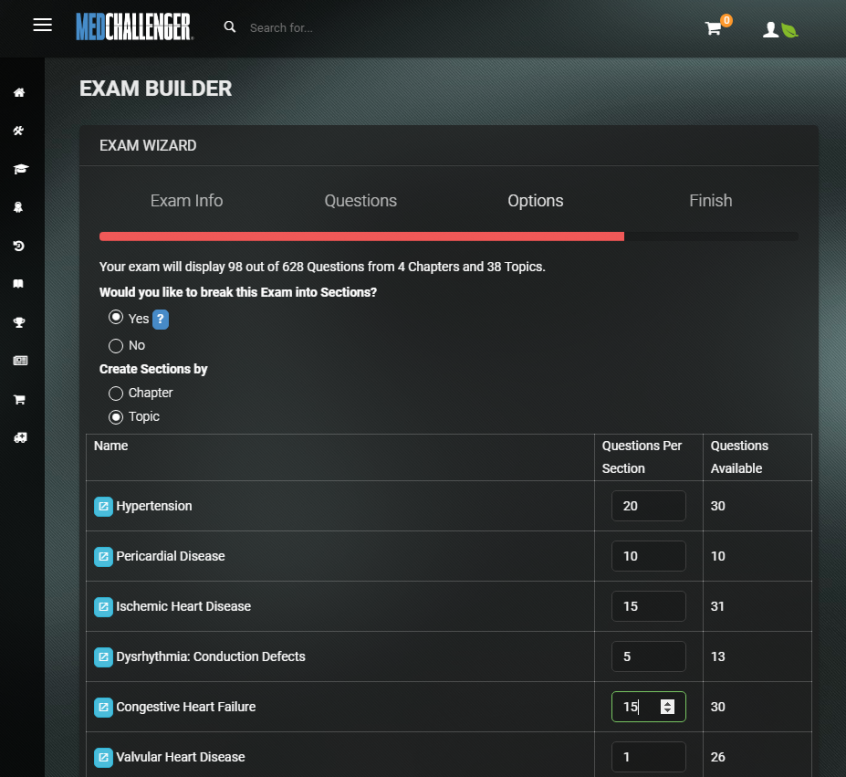Click the Ischemic Heart Disease topic name
This screenshot has width=846, height=777.
click(183, 606)
